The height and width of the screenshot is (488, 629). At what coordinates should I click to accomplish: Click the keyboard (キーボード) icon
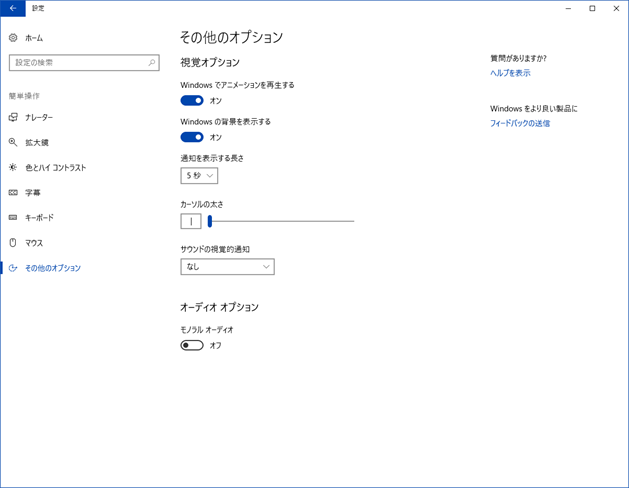point(13,217)
